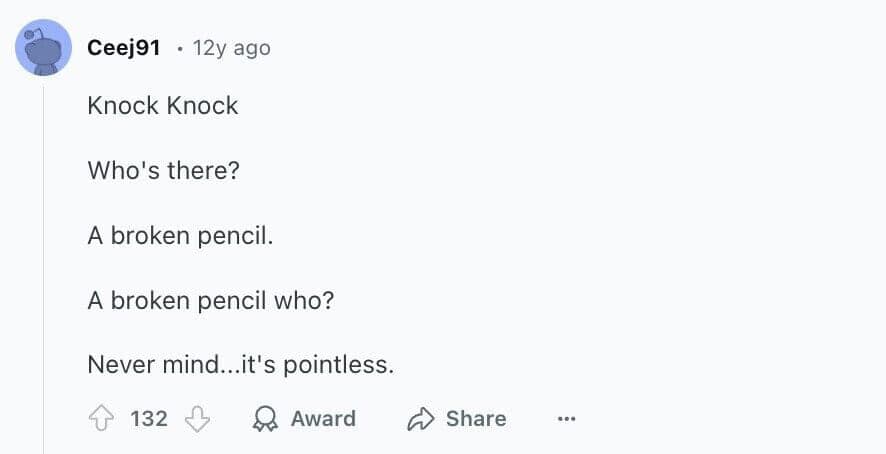This screenshot has width=886, height=454.
Task: Click the separator dot before timestamp
Action: pos(179,48)
